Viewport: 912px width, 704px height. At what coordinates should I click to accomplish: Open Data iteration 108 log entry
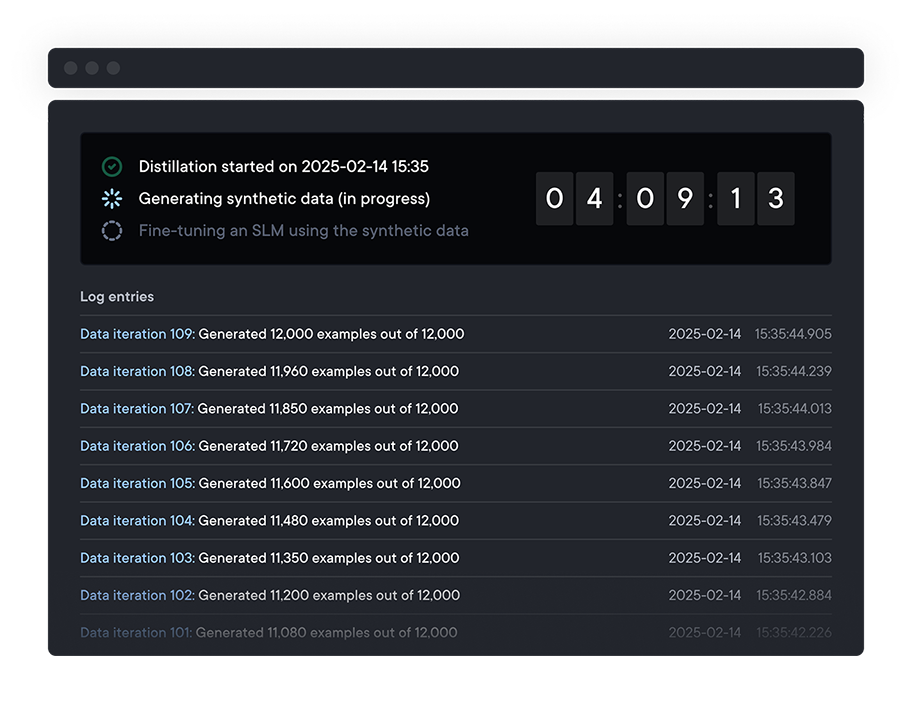133,371
